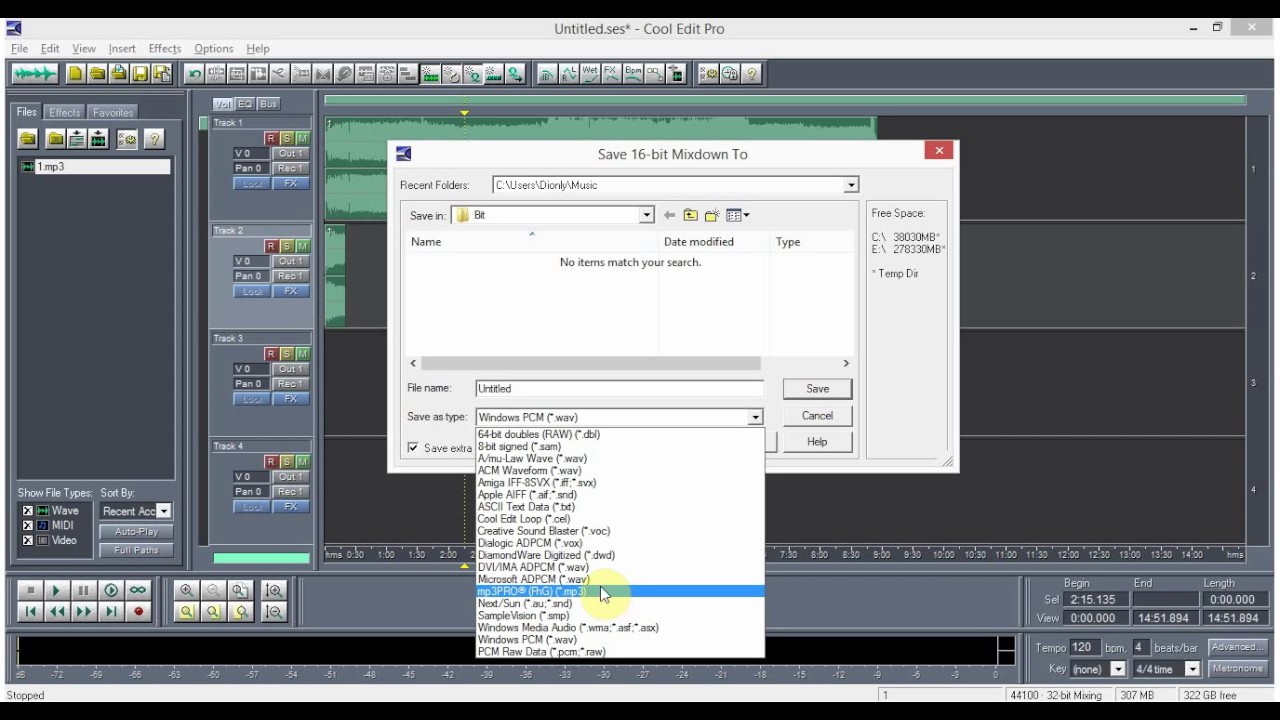Click the Play Looped infinity button
The width and height of the screenshot is (1280, 720).
tap(138, 591)
